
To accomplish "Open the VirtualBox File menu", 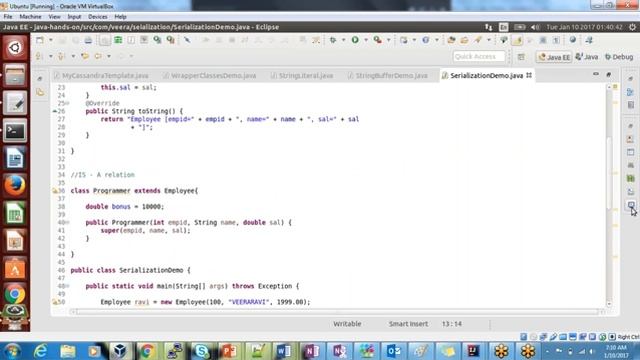I will (x=8, y=17).
